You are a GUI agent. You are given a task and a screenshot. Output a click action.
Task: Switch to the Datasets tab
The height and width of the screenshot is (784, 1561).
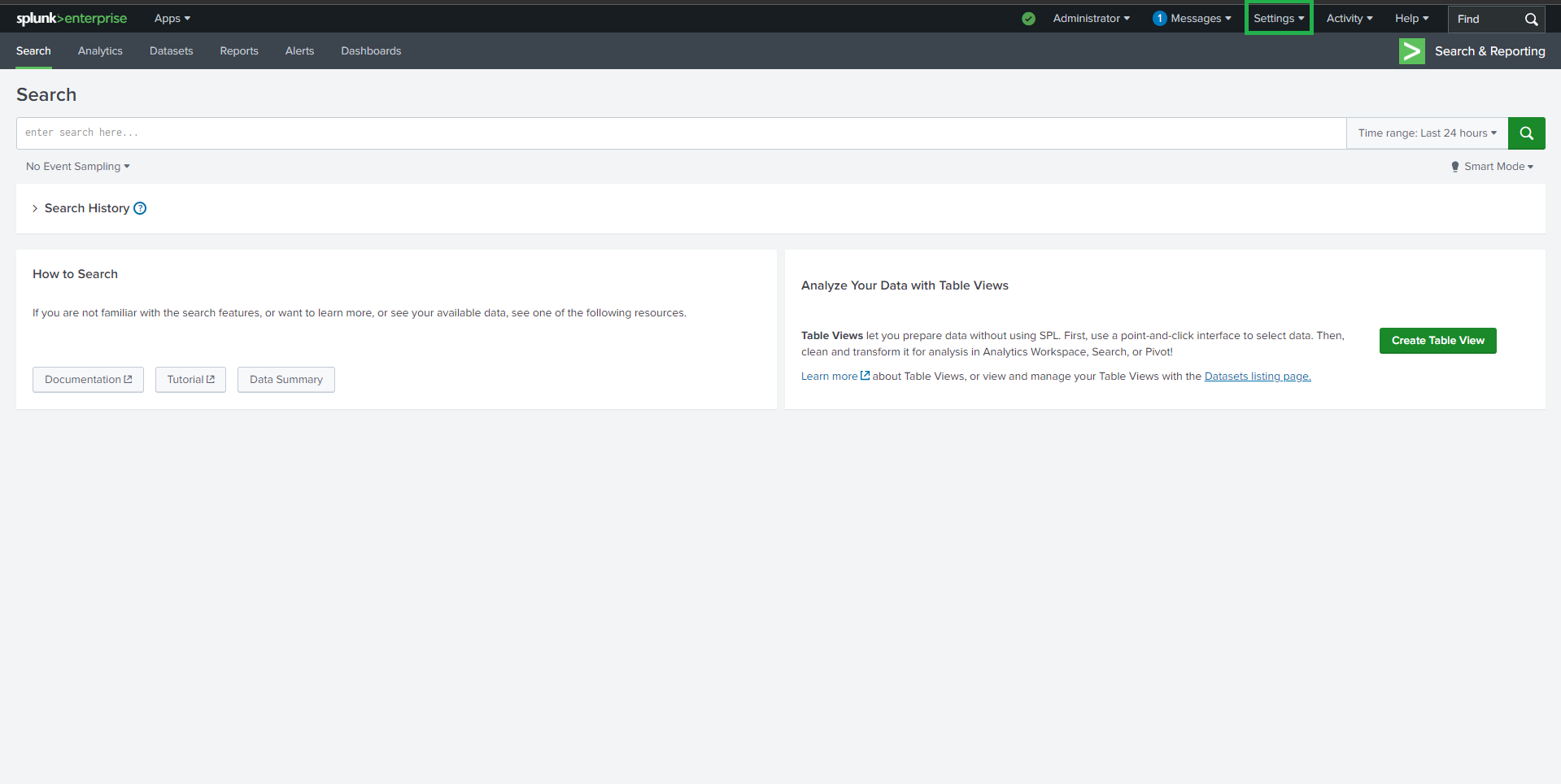pos(172,51)
